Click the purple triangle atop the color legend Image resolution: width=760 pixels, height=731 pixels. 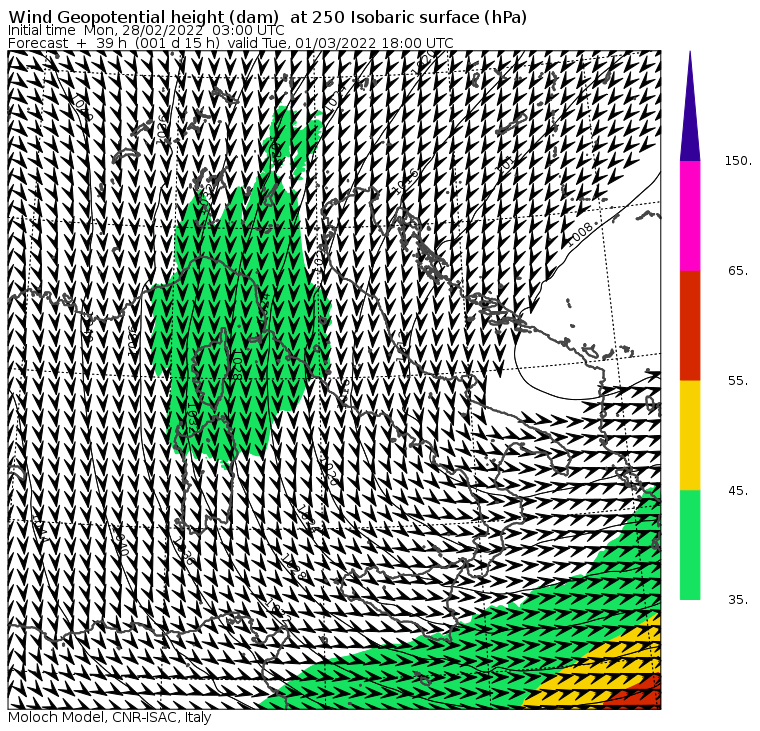(690, 107)
